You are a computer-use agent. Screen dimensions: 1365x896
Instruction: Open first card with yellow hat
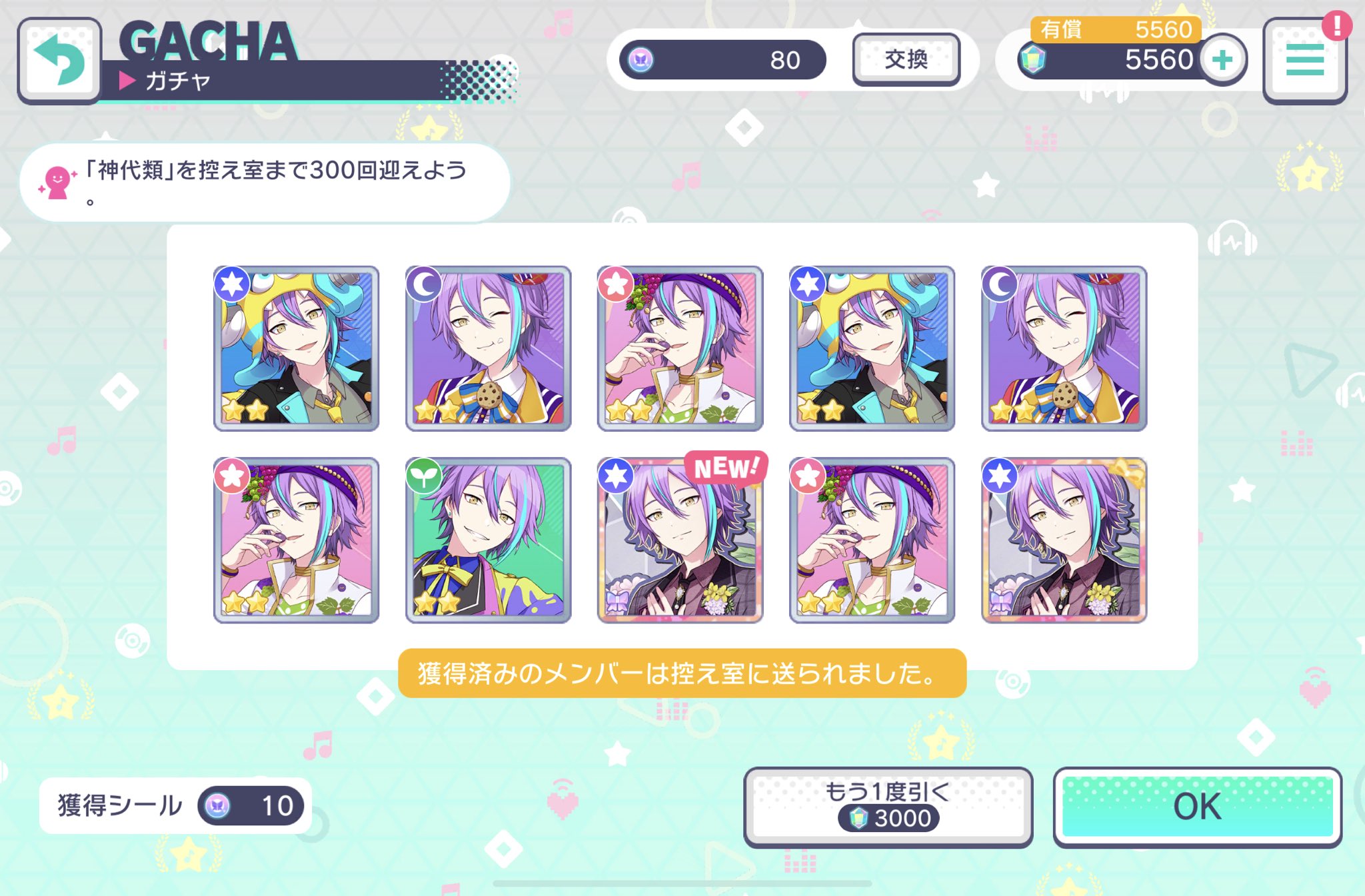coord(296,348)
